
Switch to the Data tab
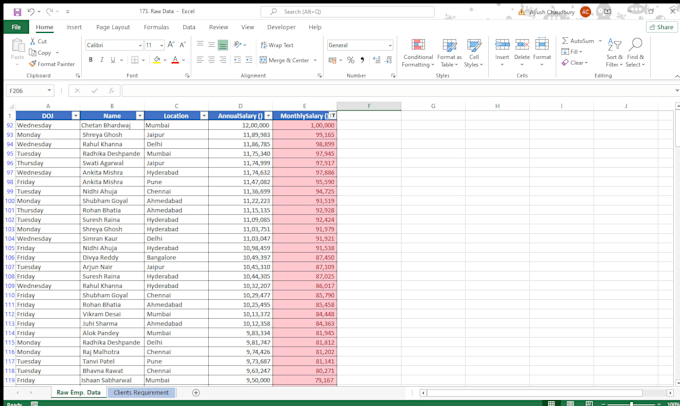189,27
